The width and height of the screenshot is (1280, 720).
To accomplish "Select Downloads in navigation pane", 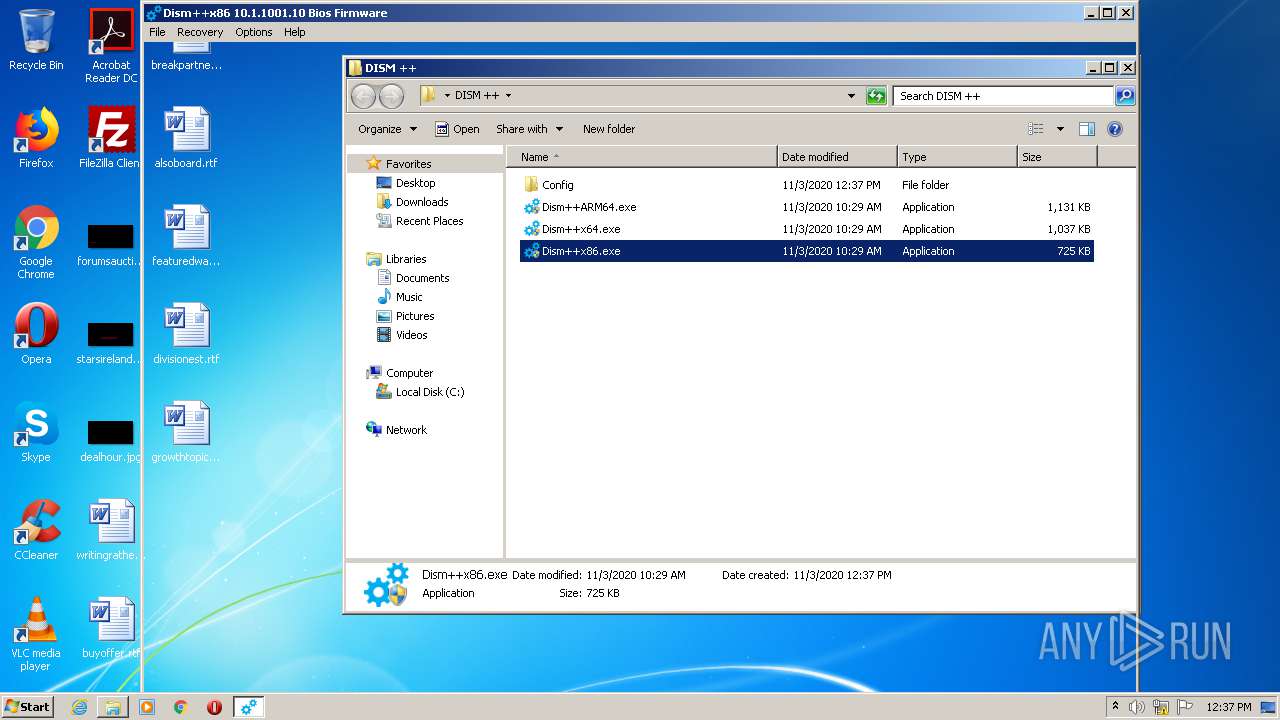I will 421,202.
